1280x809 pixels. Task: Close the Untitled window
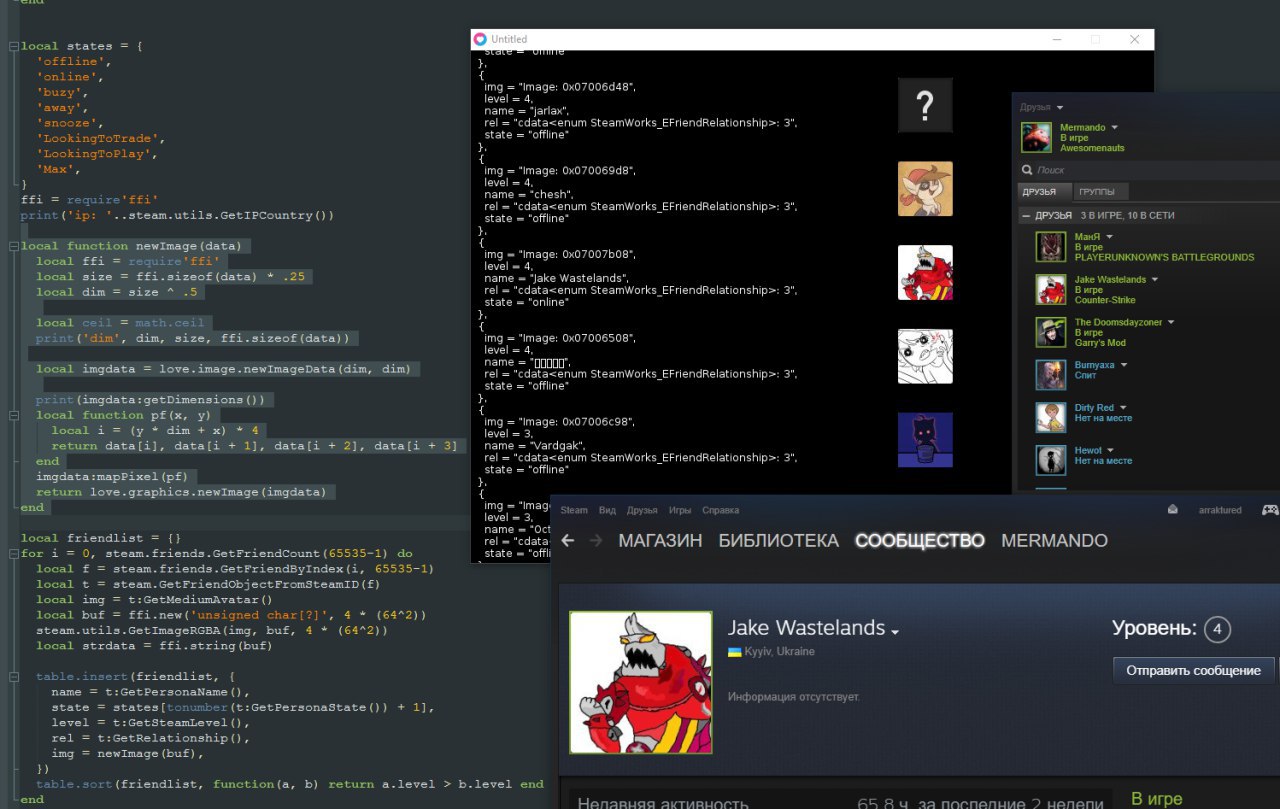pos(1134,39)
